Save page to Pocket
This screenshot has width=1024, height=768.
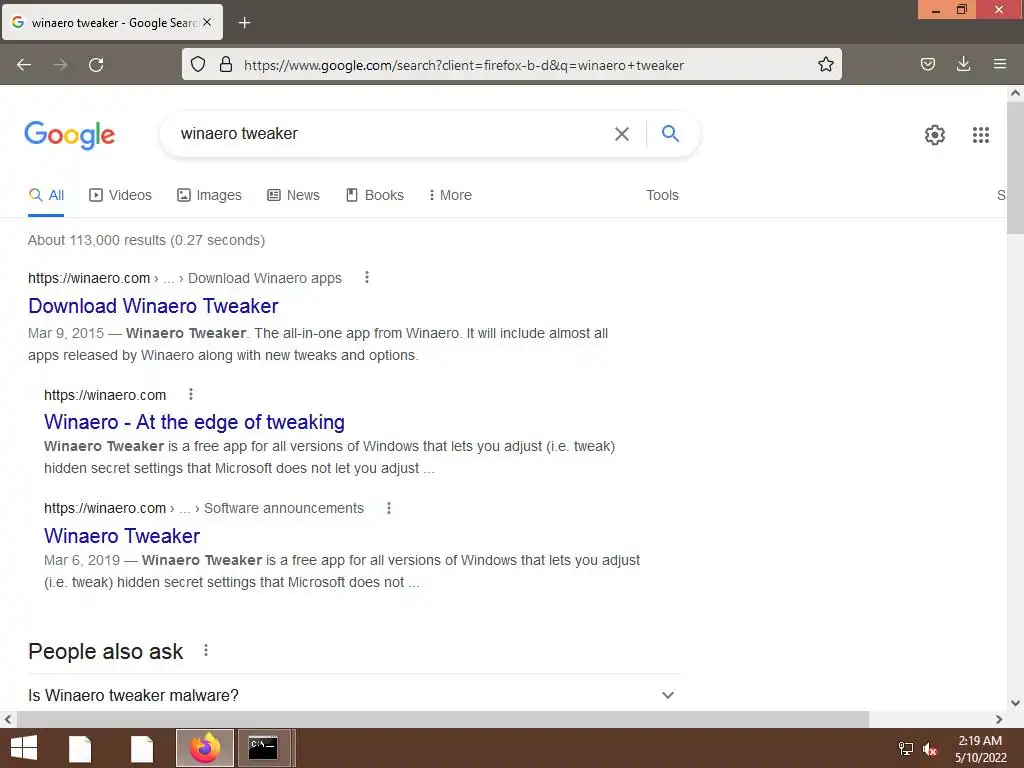point(927,64)
